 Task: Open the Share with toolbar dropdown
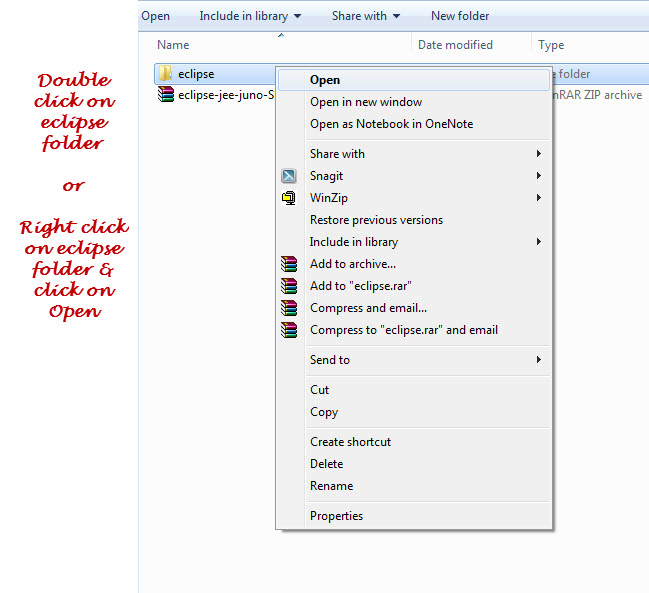pos(366,16)
